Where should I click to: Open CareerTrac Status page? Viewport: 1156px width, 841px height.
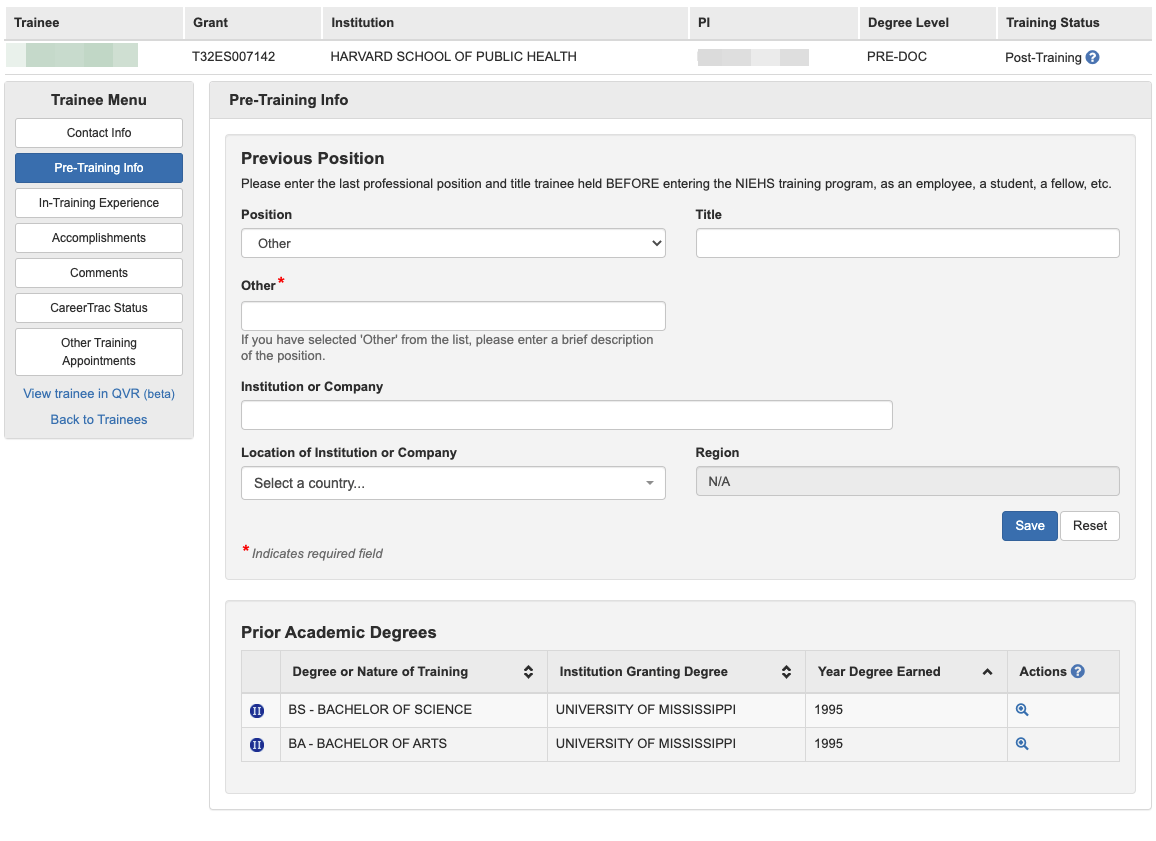point(99,308)
